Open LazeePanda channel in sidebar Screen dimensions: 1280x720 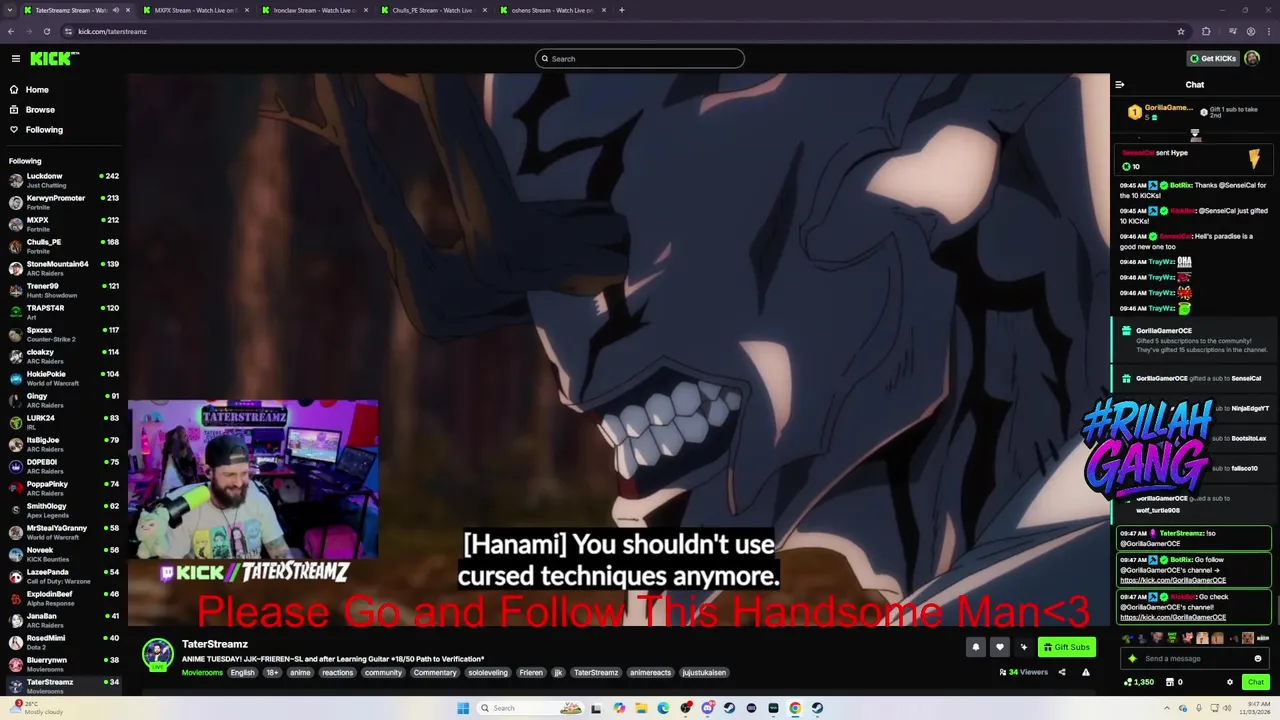pos(62,576)
